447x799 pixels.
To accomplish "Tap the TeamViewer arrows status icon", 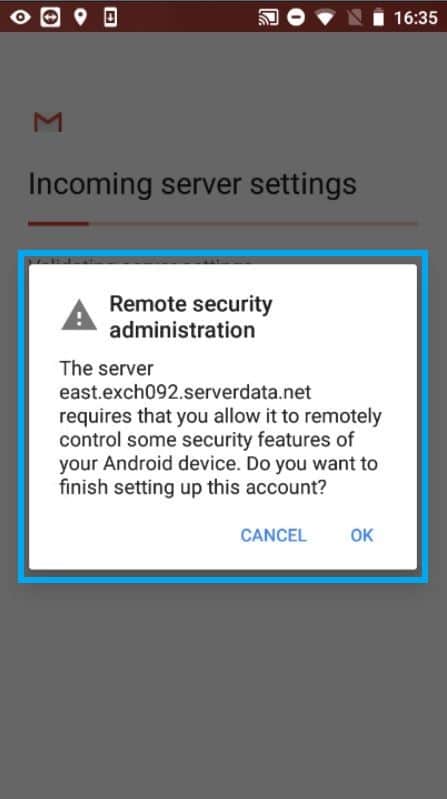I will pyautogui.click(x=50, y=17).
